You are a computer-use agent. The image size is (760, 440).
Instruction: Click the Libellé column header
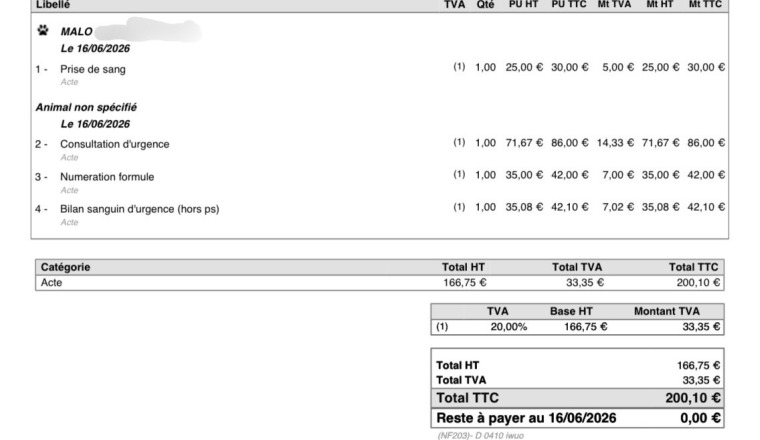[x=53, y=4]
